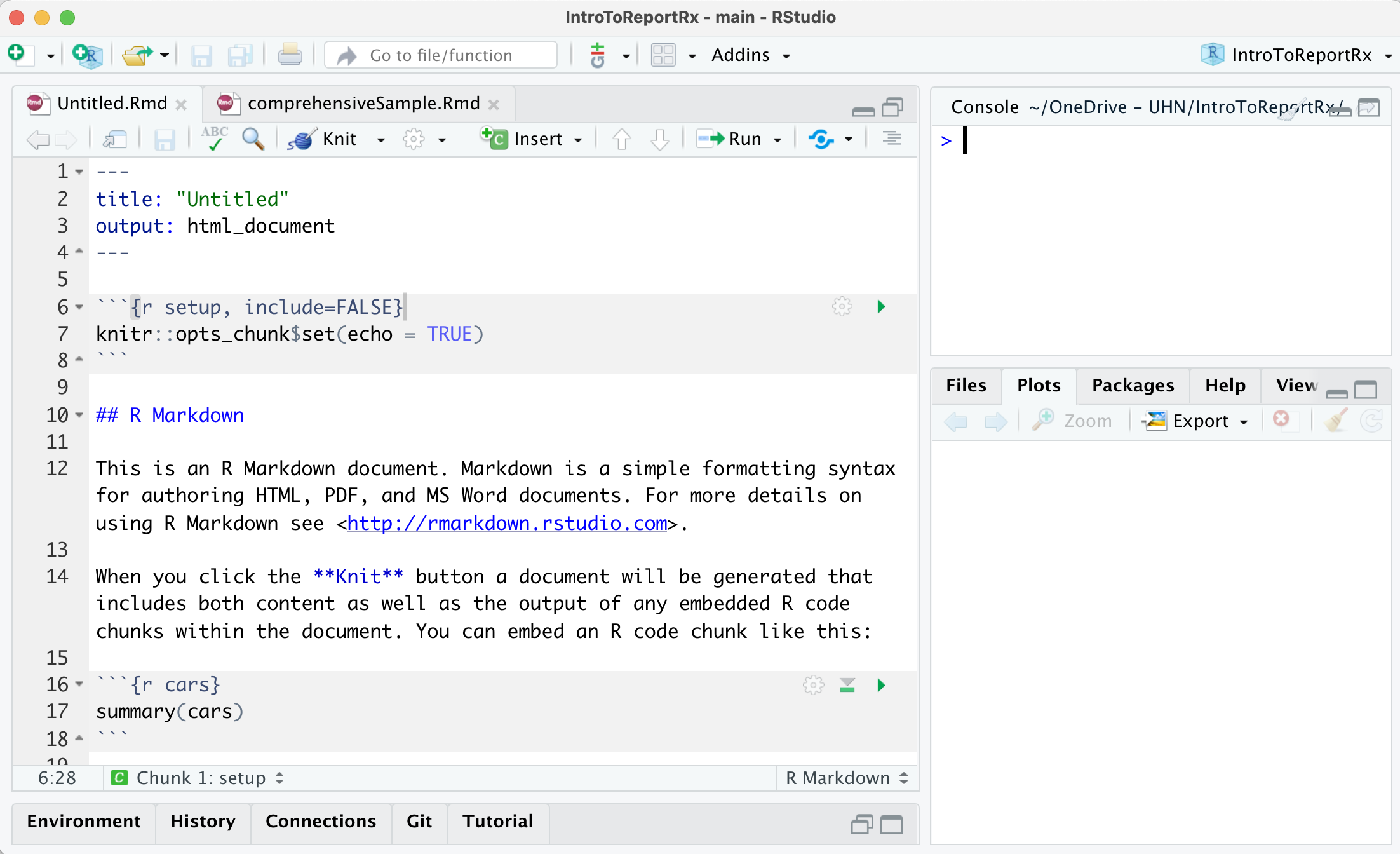Open the IntroToReportRx project dropdown
The height and width of the screenshot is (854, 1400).
click(x=1388, y=55)
